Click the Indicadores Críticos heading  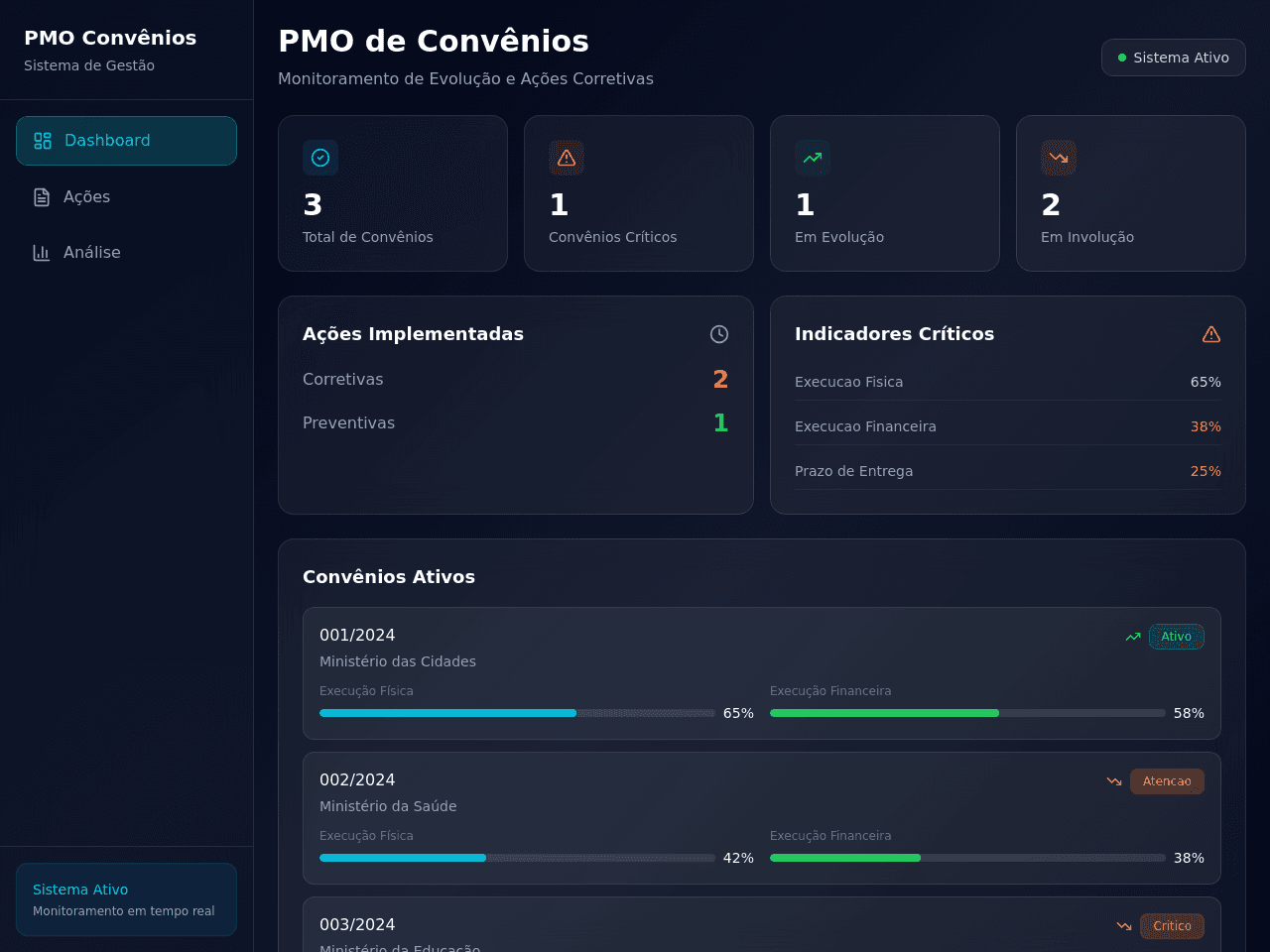(x=894, y=334)
